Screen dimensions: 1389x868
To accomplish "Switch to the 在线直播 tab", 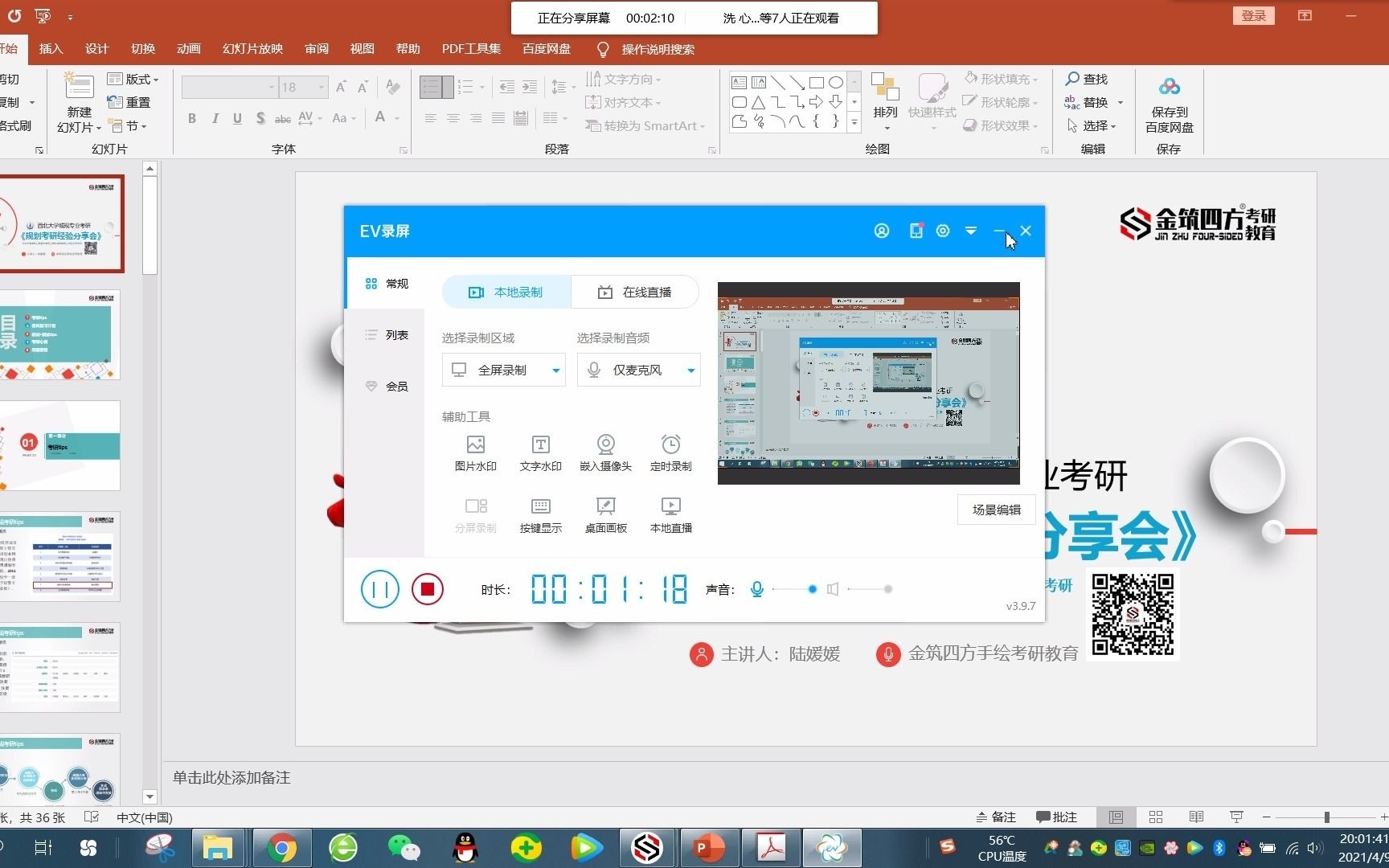I will coord(634,292).
